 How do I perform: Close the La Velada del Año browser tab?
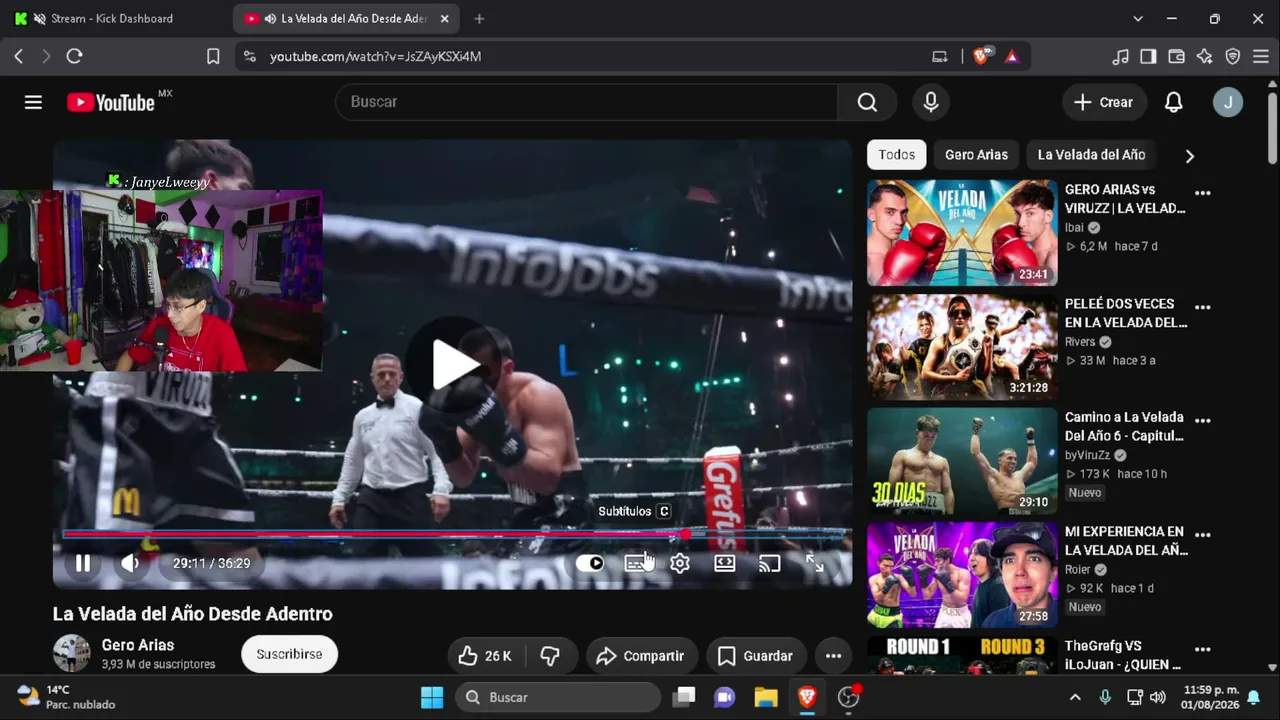pyautogui.click(x=445, y=19)
